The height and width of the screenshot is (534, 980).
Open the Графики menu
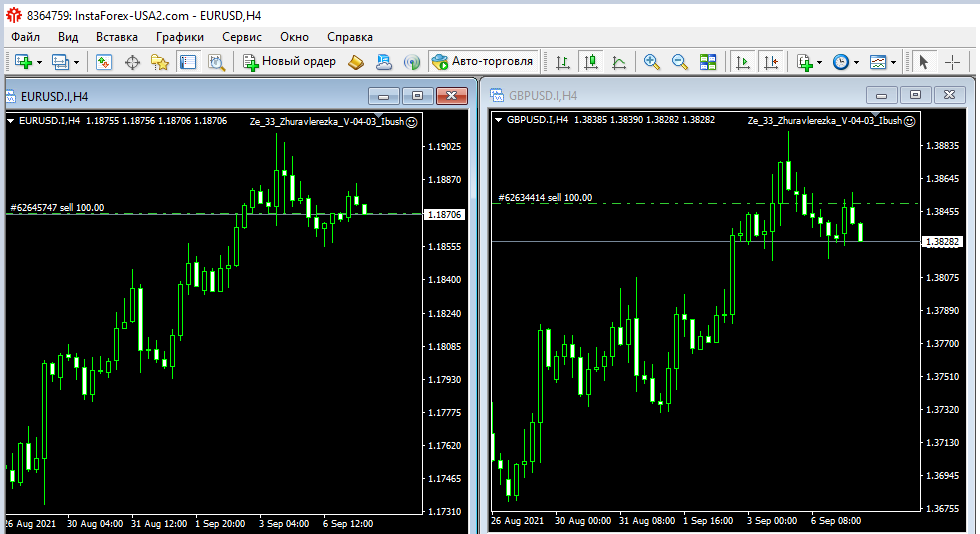pyautogui.click(x=180, y=37)
